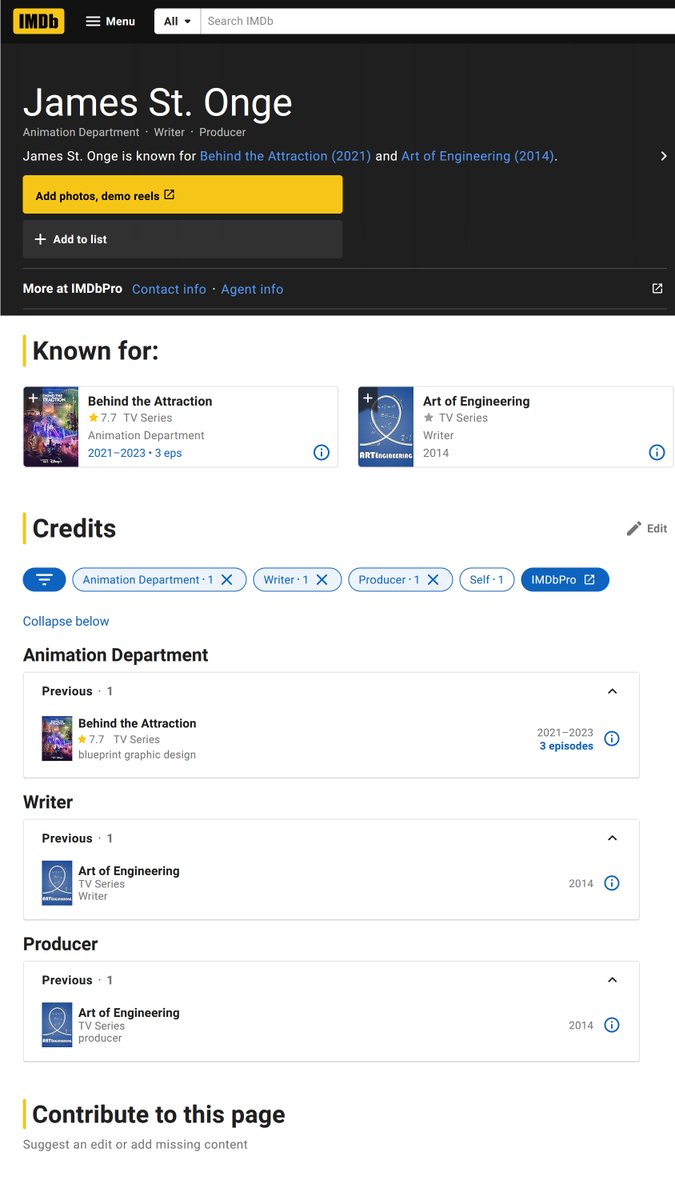Open external link icon in IMDbPro bar
The height and width of the screenshot is (1200, 675).
pyautogui.click(x=657, y=289)
